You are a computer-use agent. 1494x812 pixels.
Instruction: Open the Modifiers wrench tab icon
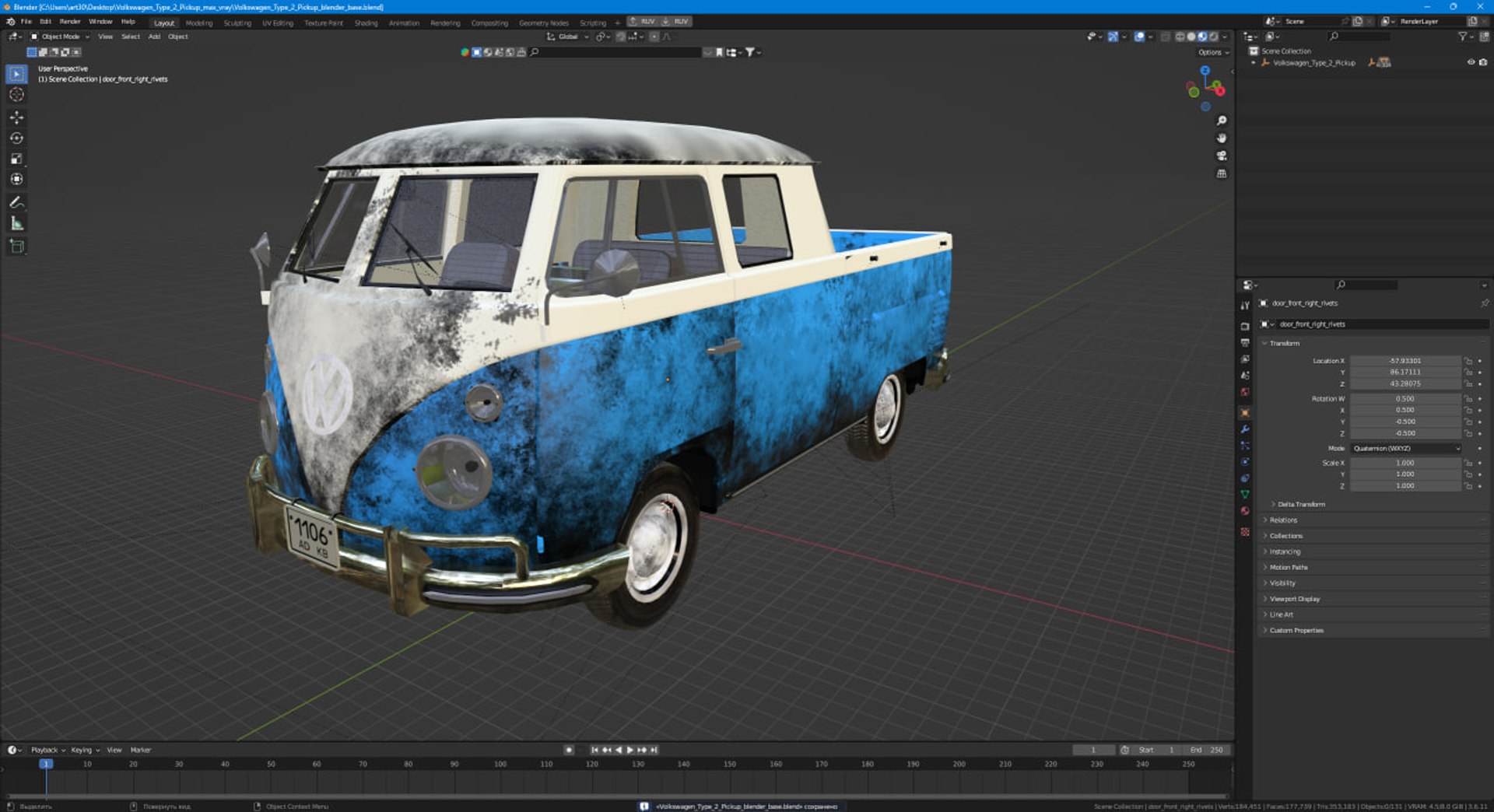tap(1245, 429)
